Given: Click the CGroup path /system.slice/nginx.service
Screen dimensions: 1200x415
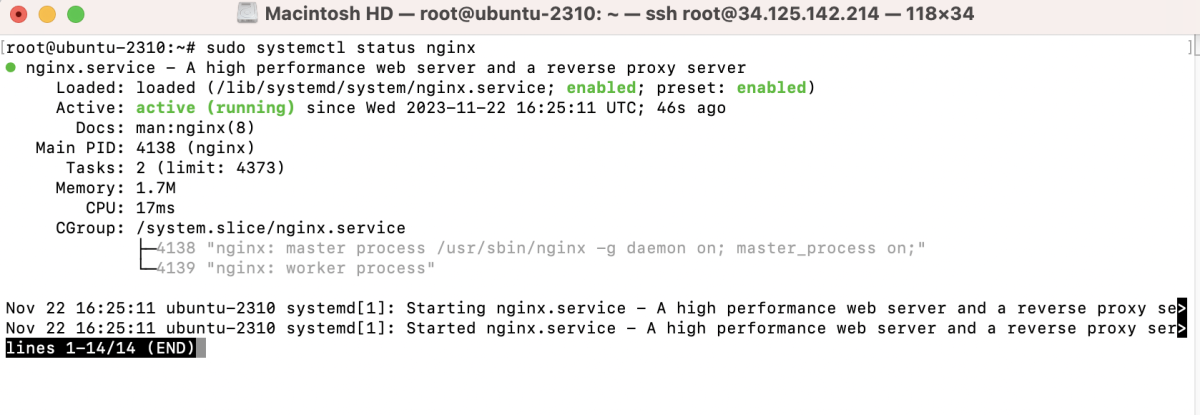Looking at the screenshot, I should click(x=270, y=228).
